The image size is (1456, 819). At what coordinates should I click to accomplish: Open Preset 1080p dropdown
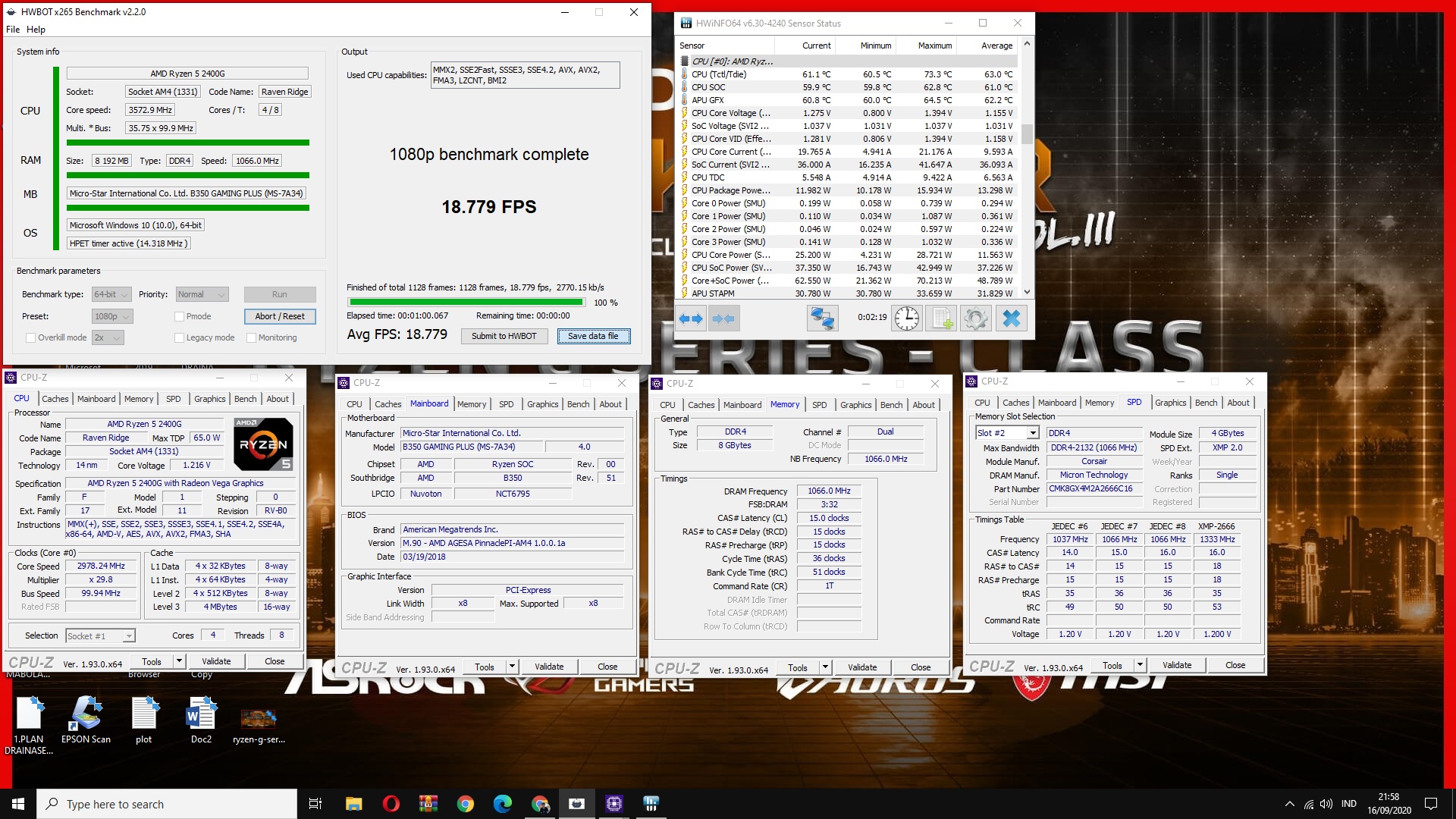[x=112, y=316]
